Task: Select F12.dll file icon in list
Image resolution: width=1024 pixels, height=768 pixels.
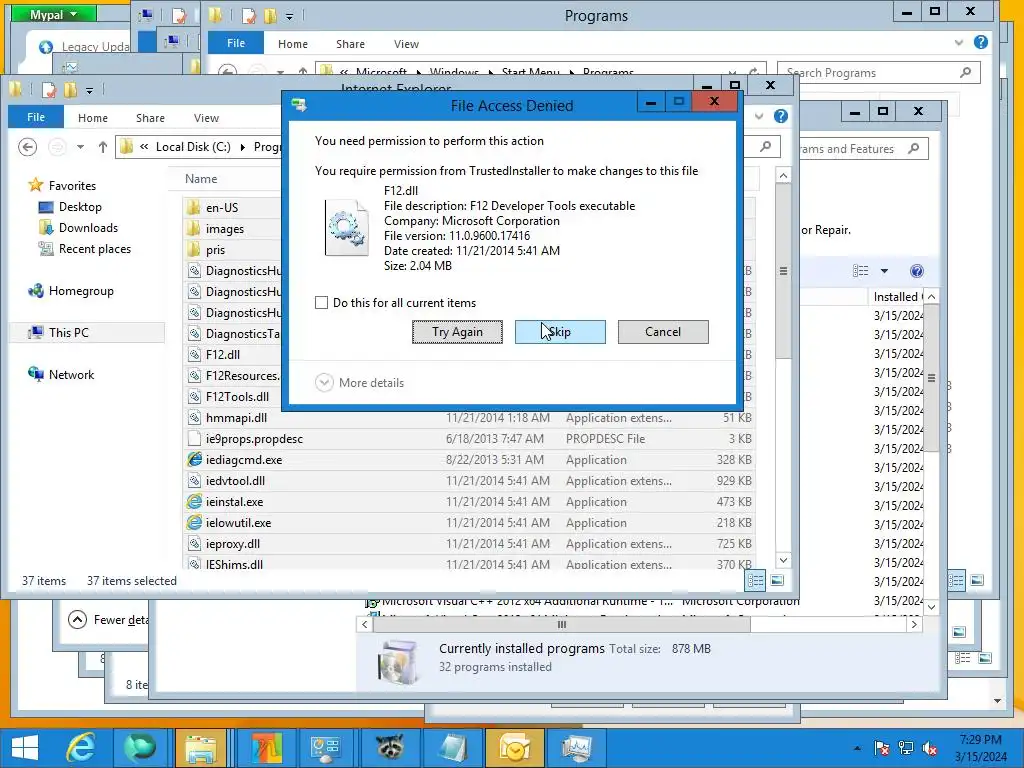Action: 194,355
